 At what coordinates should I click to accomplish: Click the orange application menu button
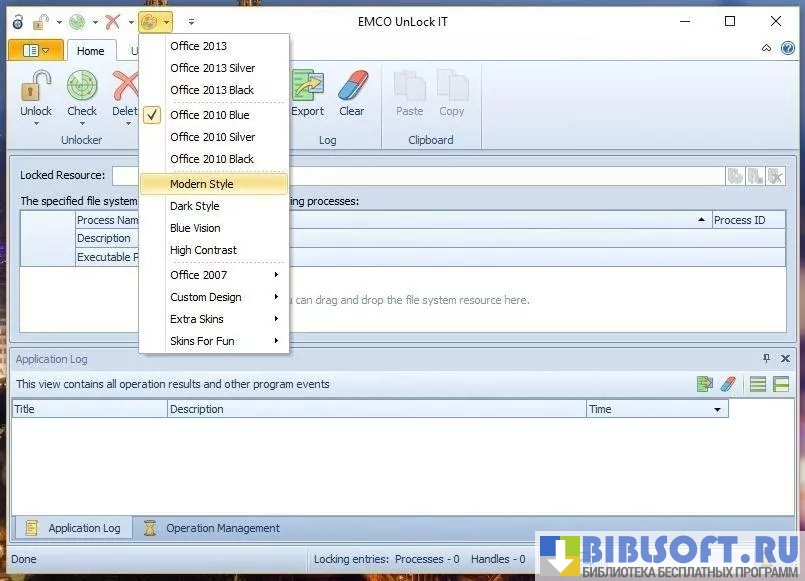coord(35,50)
